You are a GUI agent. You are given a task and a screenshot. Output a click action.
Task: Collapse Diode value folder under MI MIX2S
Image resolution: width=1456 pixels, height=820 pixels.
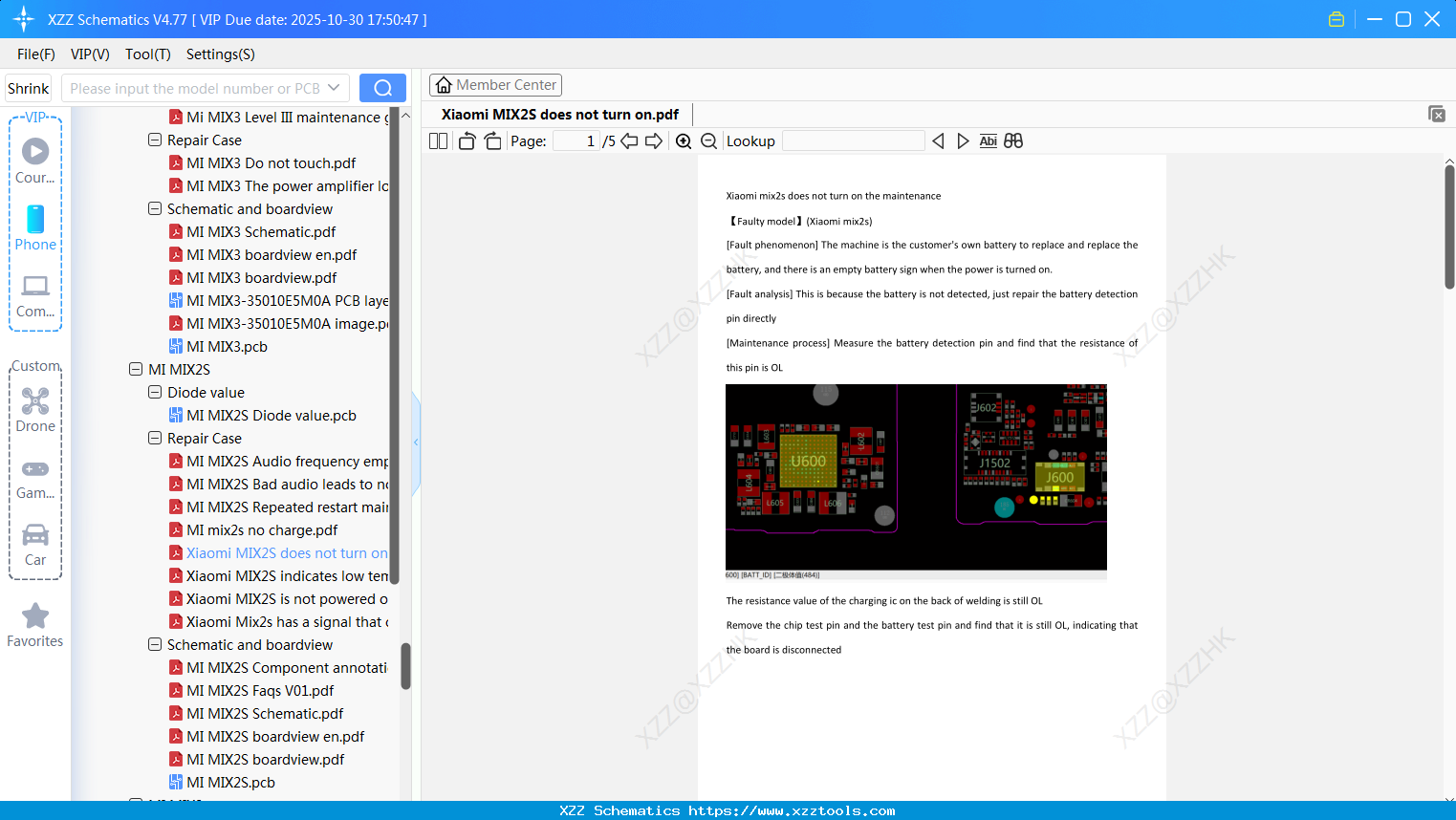(x=155, y=393)
